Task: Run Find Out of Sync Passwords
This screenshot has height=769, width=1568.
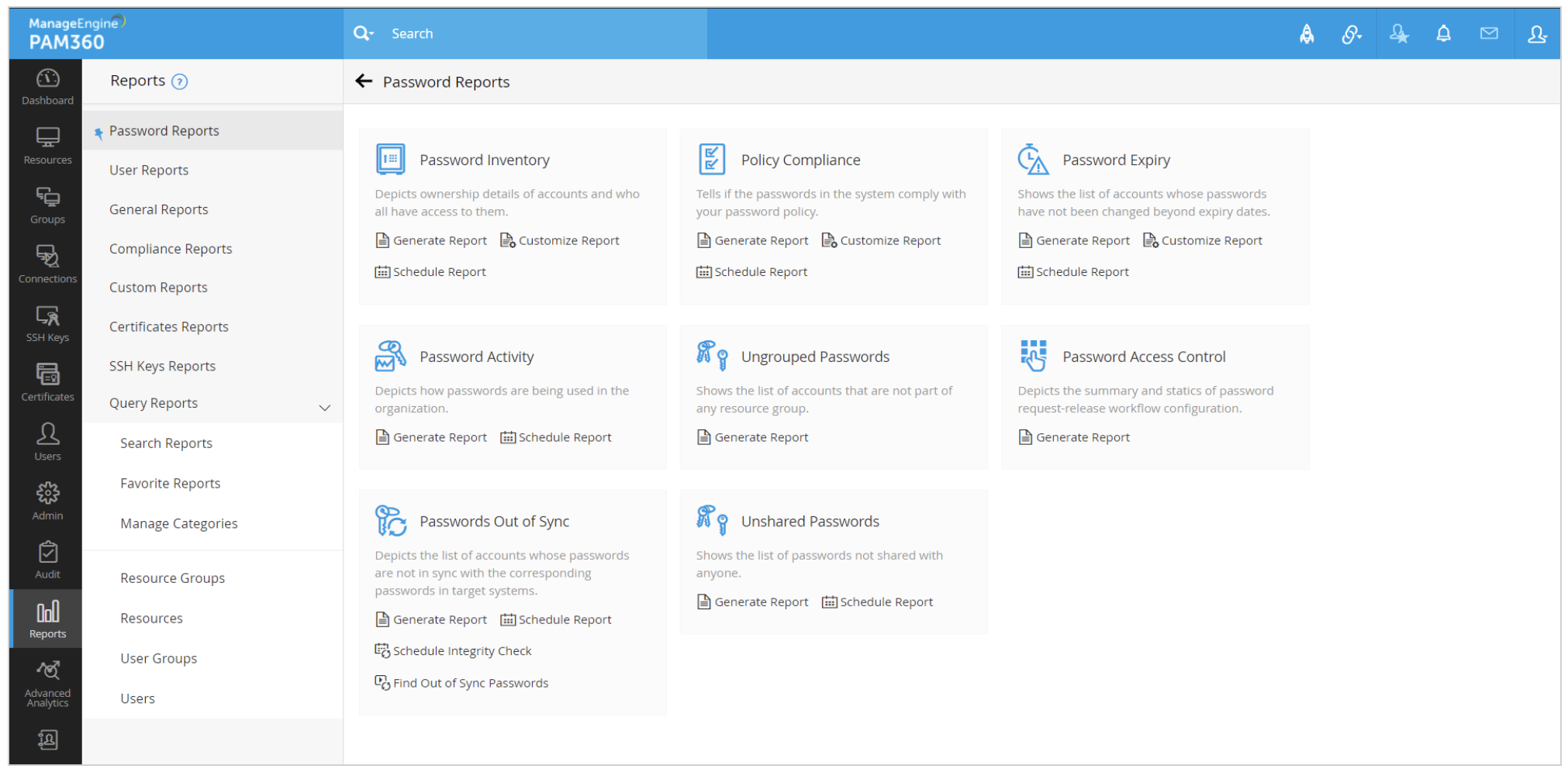Action: 471,683
